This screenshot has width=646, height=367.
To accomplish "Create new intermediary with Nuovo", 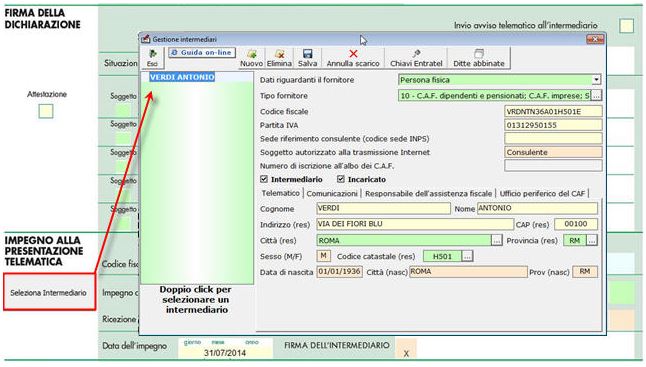I will tap(251, 58).
